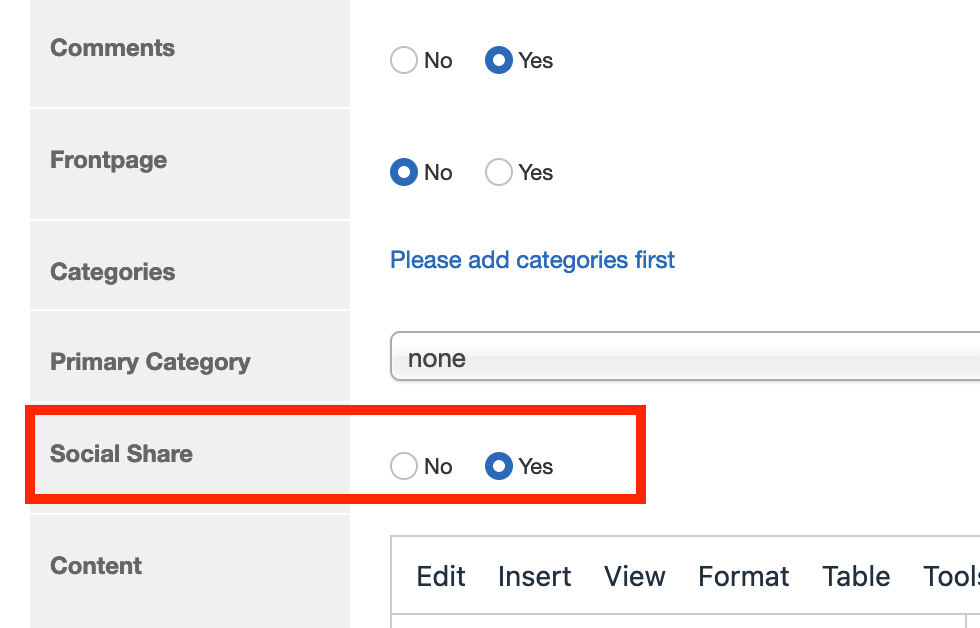The height and width of the screenshot is (628, 980).
Task: Click the Content field label
Action: click(96, 566)
